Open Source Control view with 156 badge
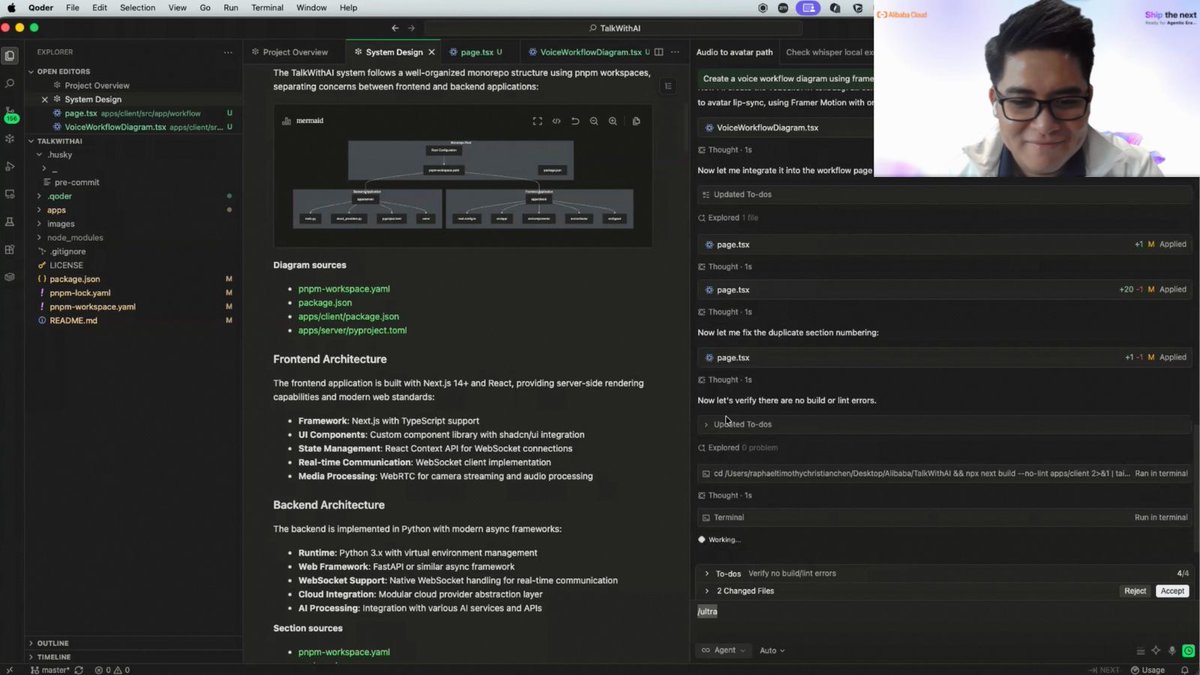Screen dimensions: 1200x675 [x=10, y=113]
